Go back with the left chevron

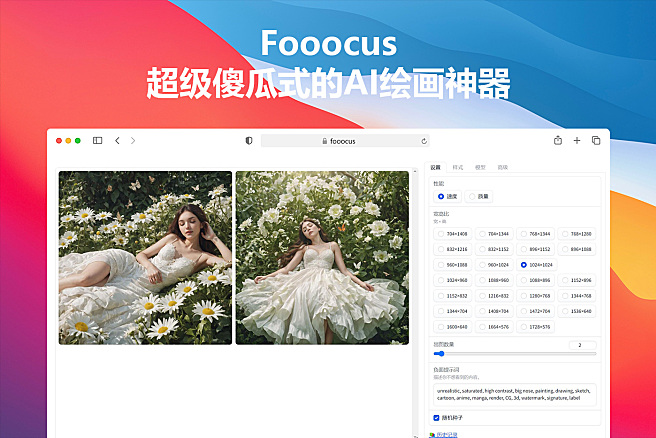click(117, 141)
